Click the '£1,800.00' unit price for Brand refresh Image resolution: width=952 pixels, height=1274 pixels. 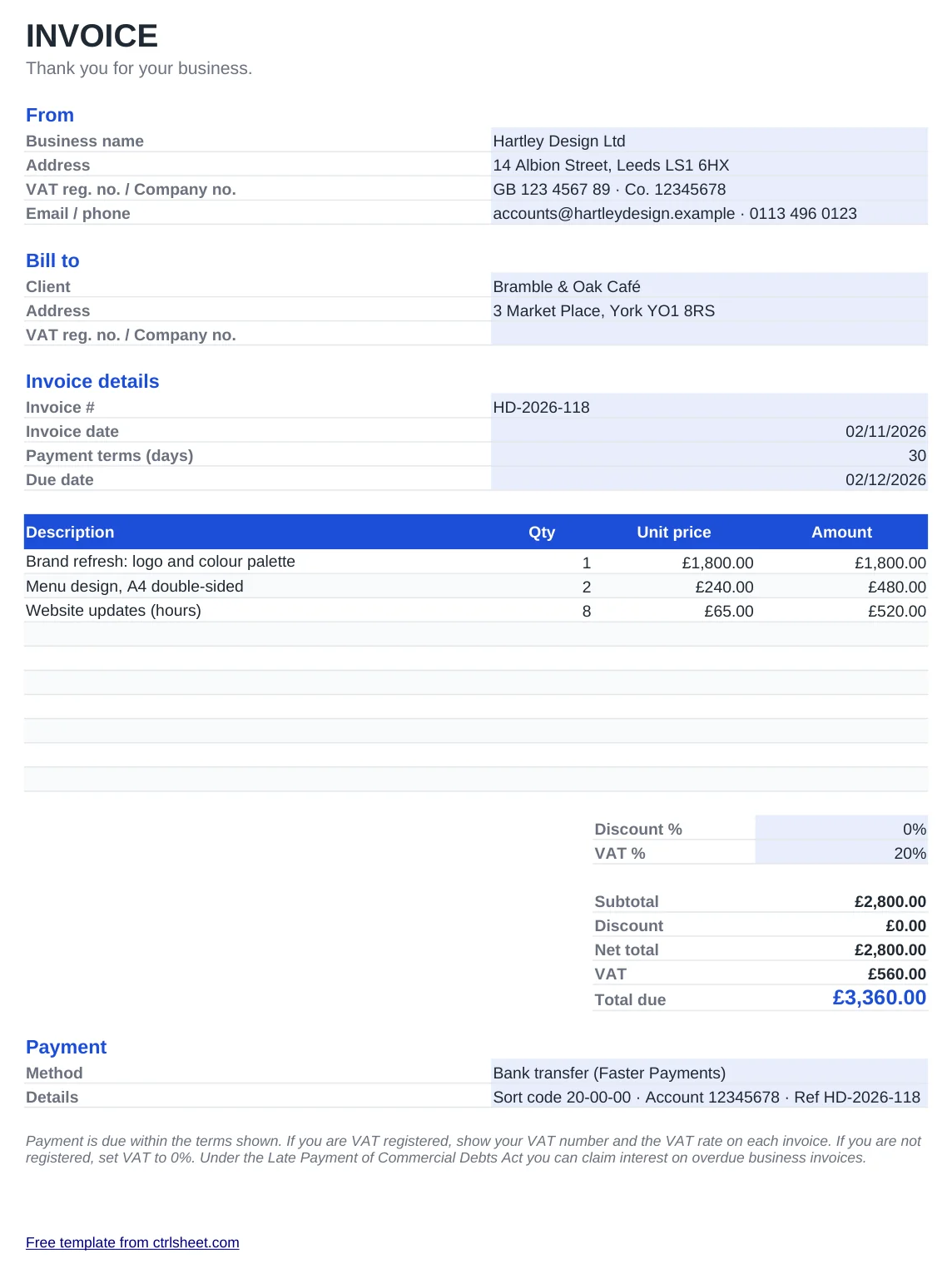(x=717, y=563)
